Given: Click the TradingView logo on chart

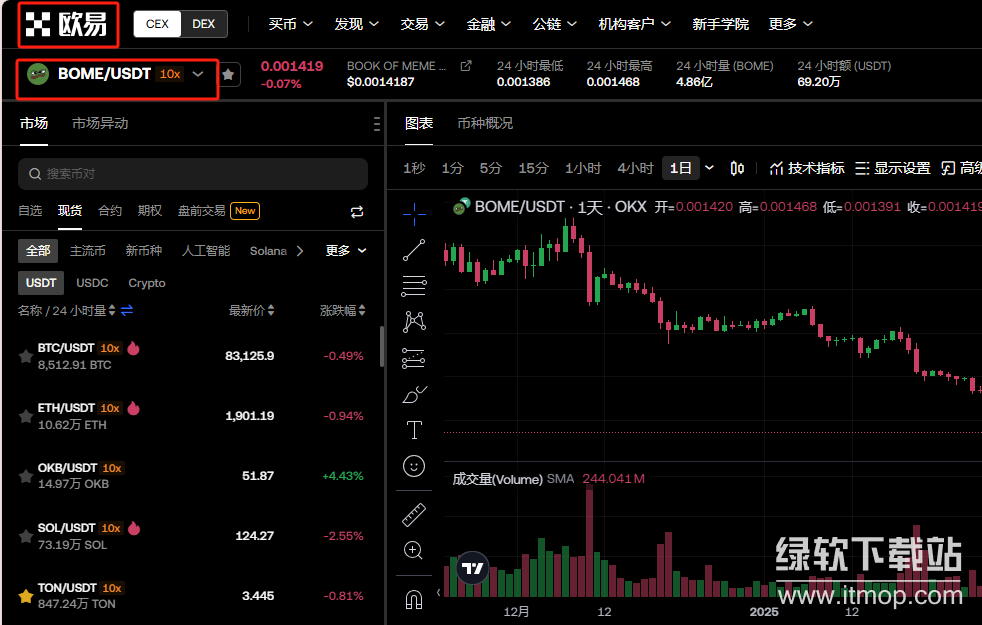Looking at the screenshot, I should (472, 568).
